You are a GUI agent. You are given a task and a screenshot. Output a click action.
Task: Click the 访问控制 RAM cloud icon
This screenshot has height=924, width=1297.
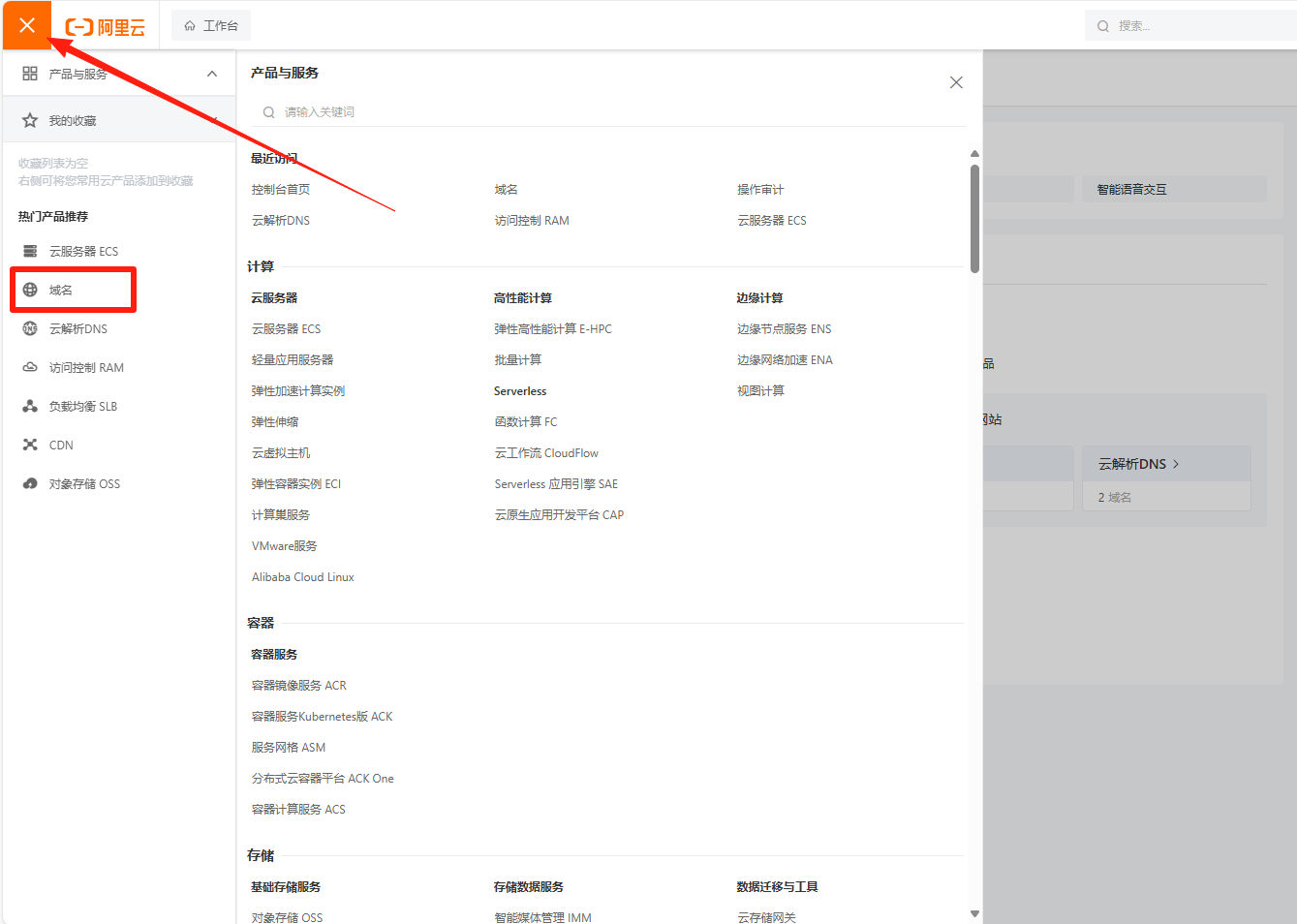pyautogui.click(x=30, y=367)
